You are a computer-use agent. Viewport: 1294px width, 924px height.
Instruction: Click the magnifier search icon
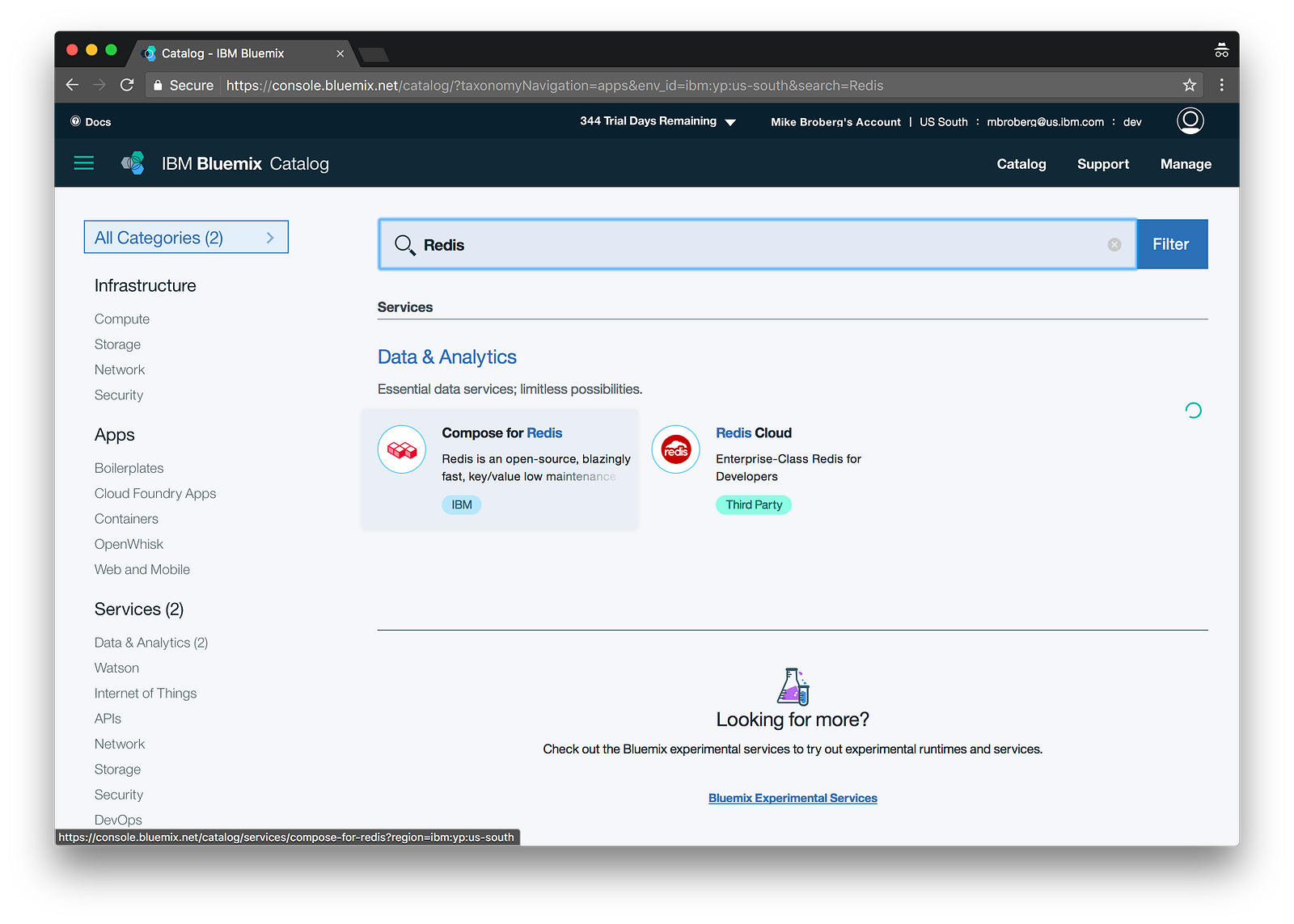(404, 245)
